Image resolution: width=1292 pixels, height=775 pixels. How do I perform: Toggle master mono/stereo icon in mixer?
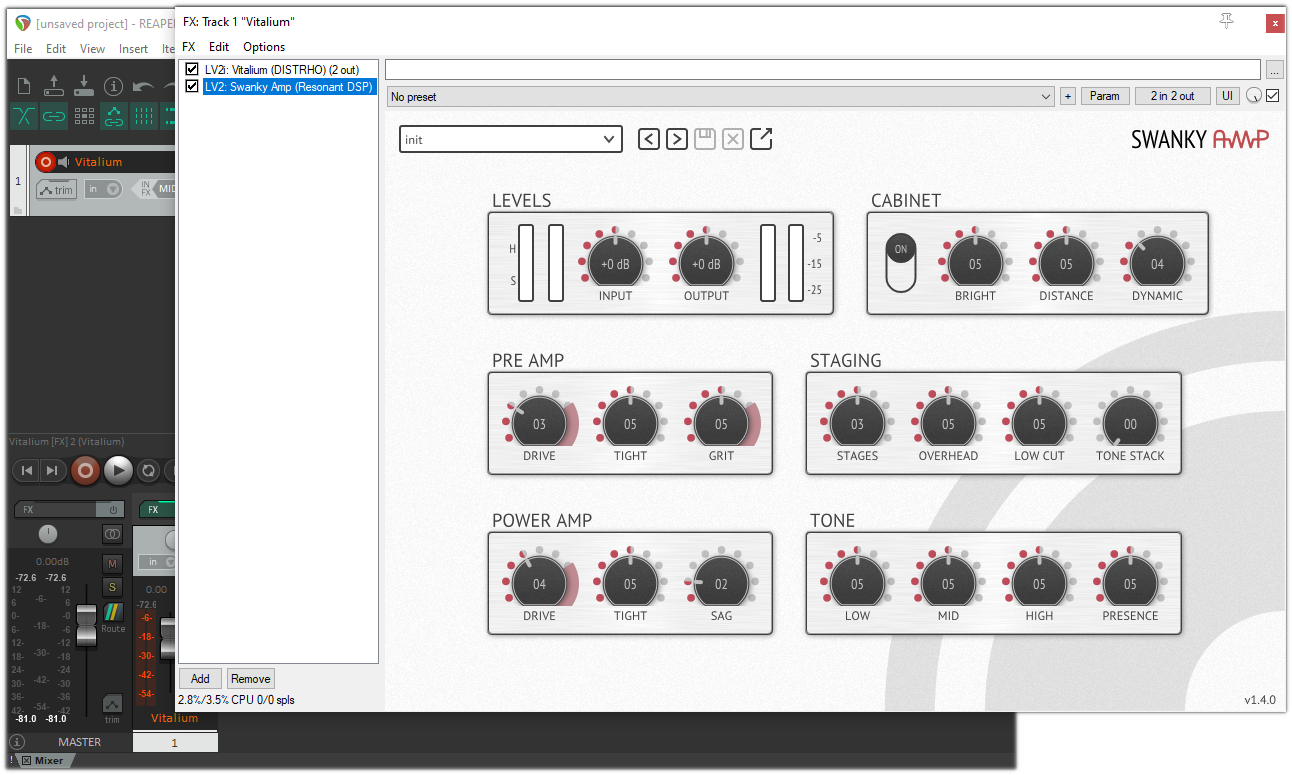pos(112,535)
